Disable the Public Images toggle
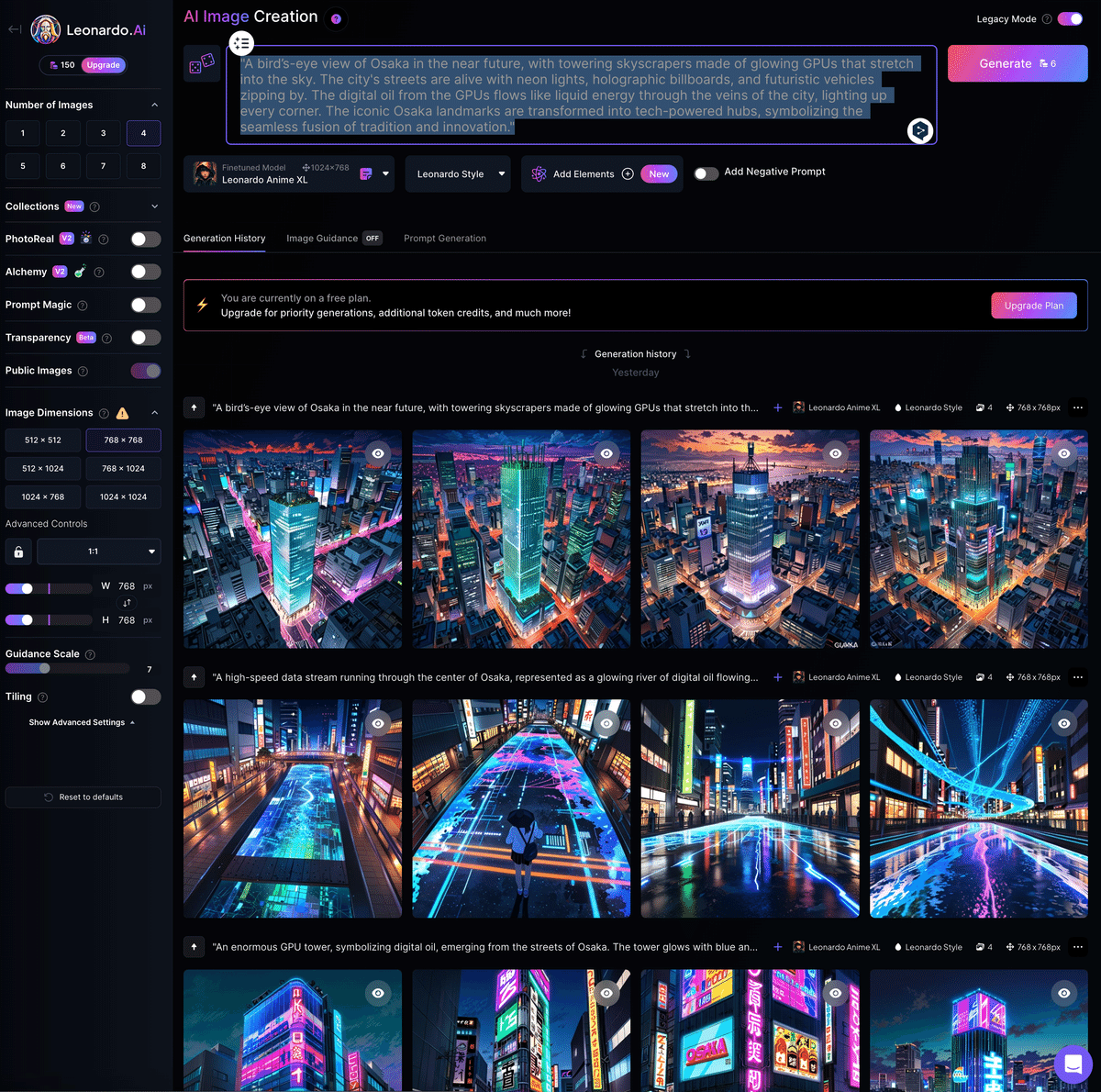Viewport: 1101px width, 1092px height. click(145, 371)
